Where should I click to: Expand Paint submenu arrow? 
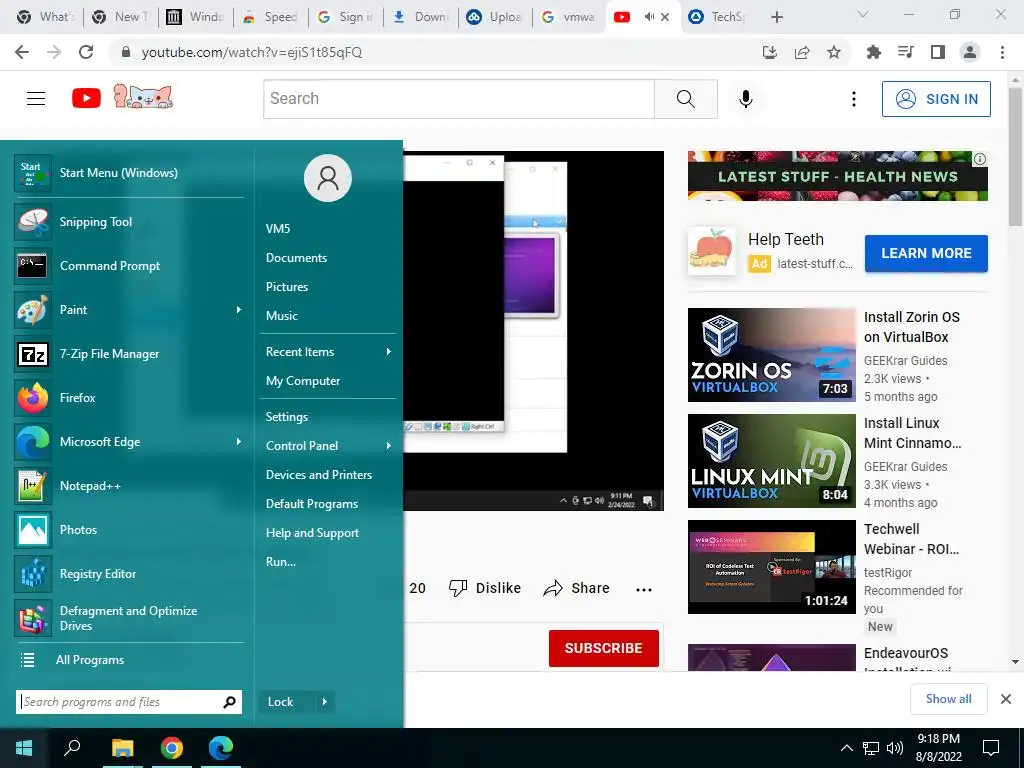click(238, 310)
